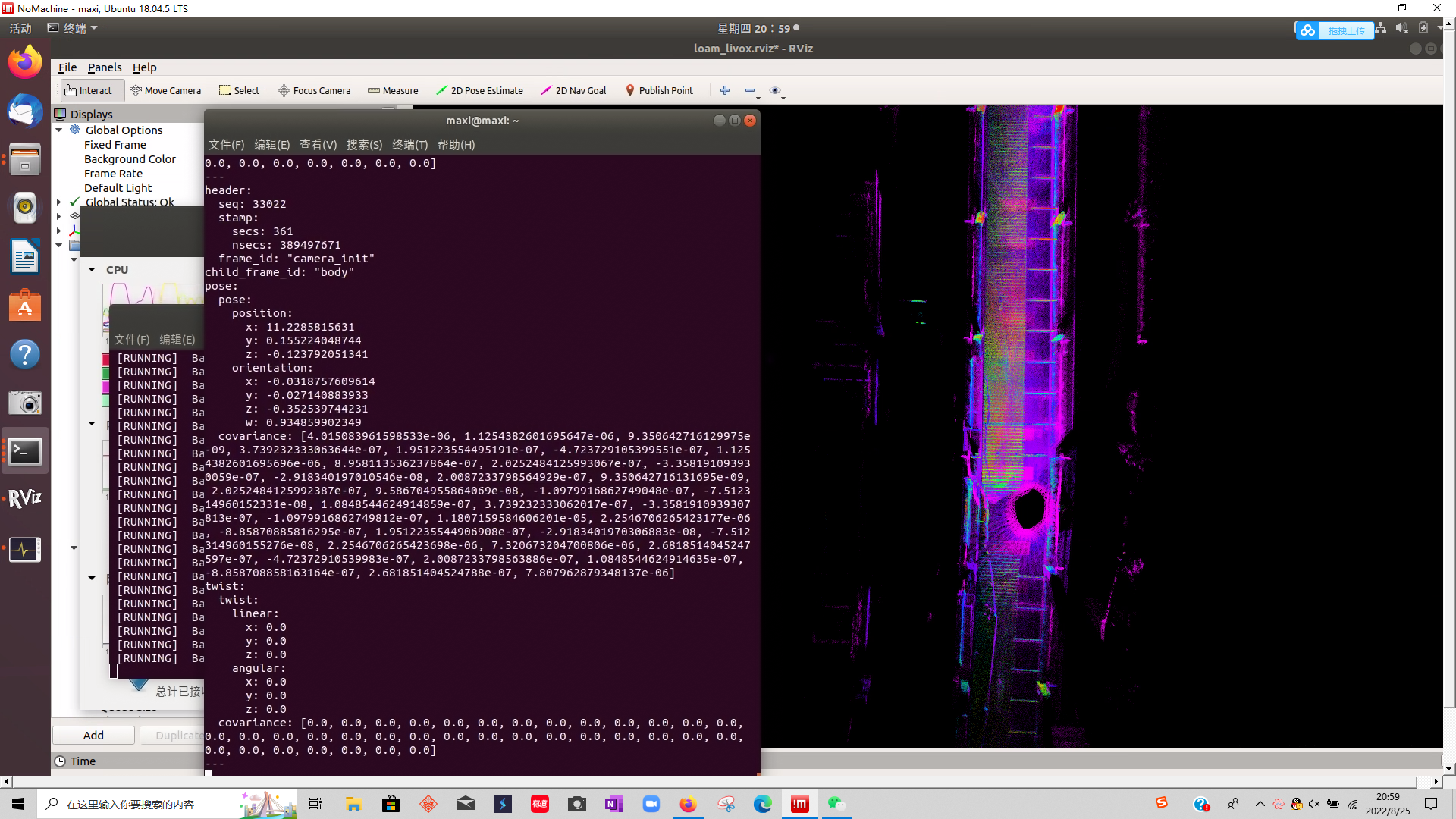1456x819 pixels.
Task: Click the 2D Pose Estimate tool
Action: [479, 90]
